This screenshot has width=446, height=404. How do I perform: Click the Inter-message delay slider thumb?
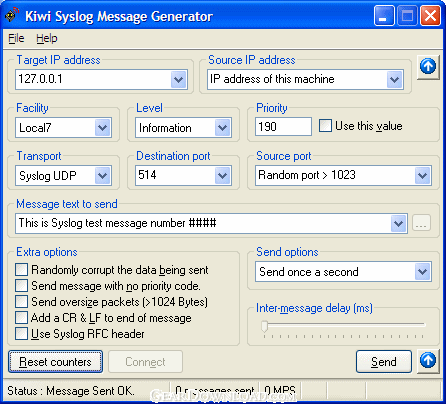tap(265, 327)
